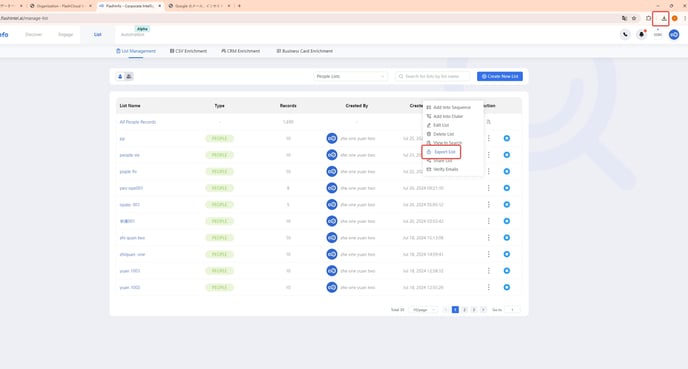Viewport: 688px width, 369px height.
Task: Select Share List from the context menu
Action: (x=439, y=161)
